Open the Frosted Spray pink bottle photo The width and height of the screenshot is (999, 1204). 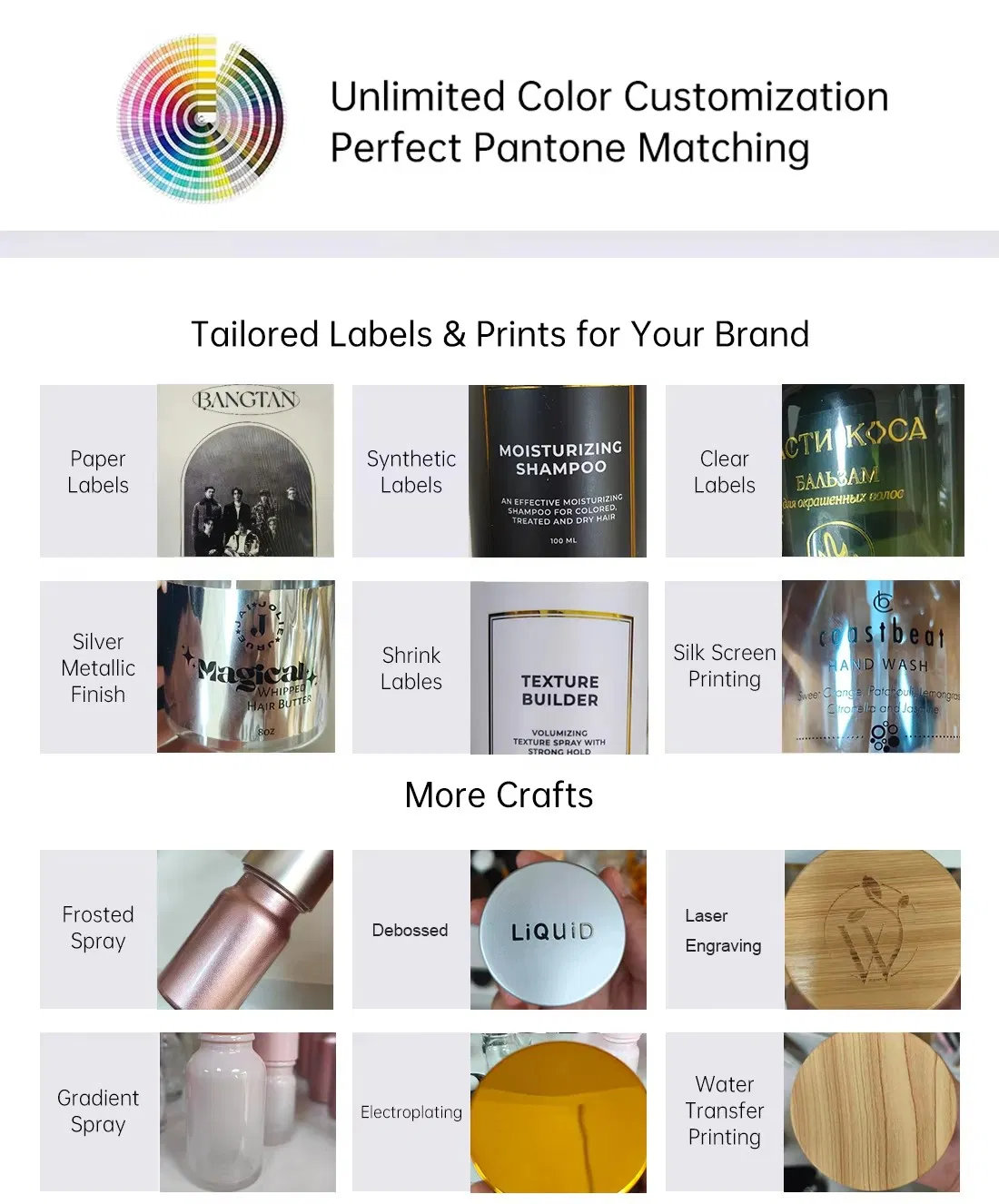[245, 929]
